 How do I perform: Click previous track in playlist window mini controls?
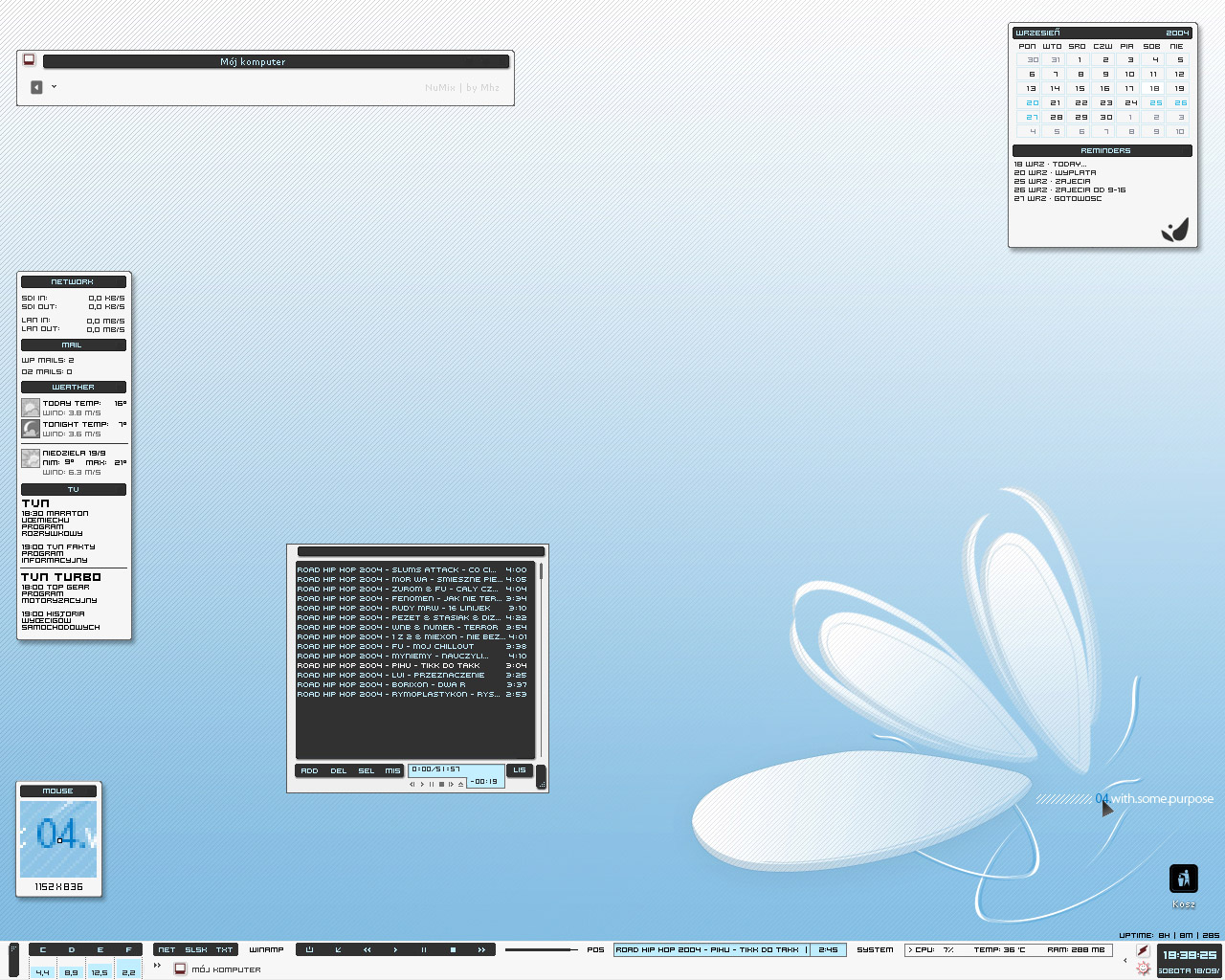412,784
